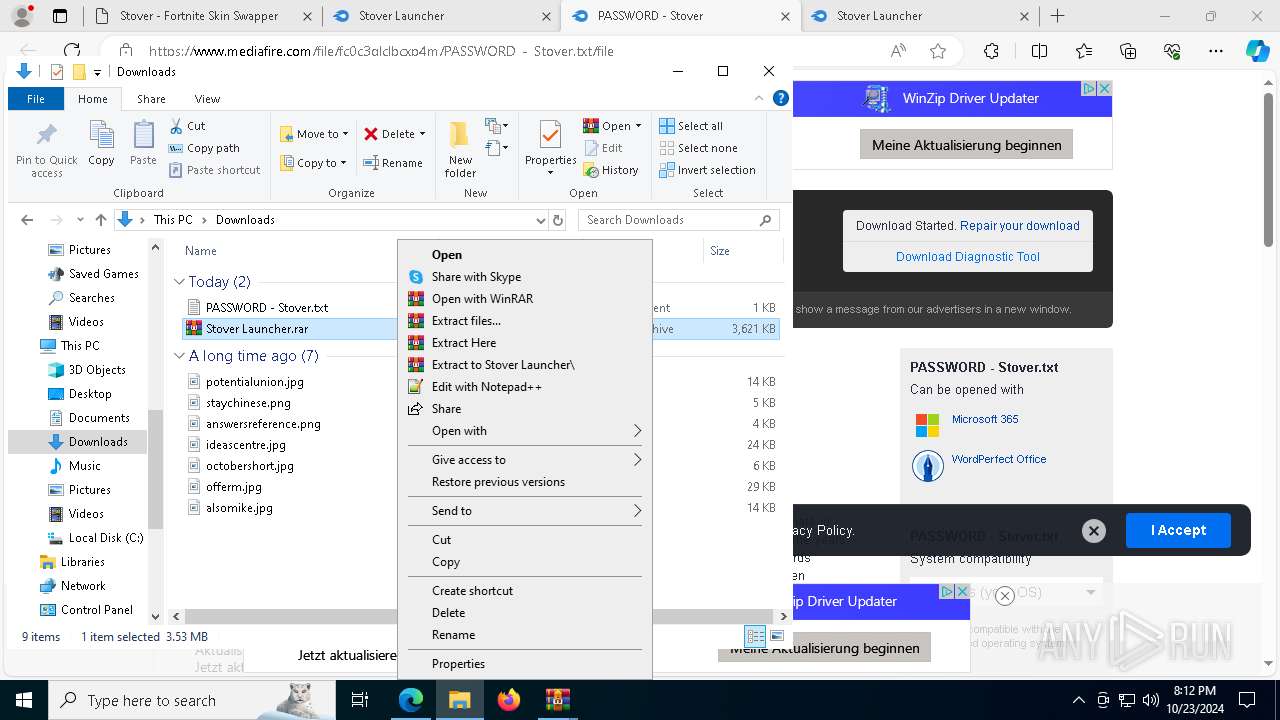Select potentialunion.jpg file

pyautogui.click(x=254, y=382)
